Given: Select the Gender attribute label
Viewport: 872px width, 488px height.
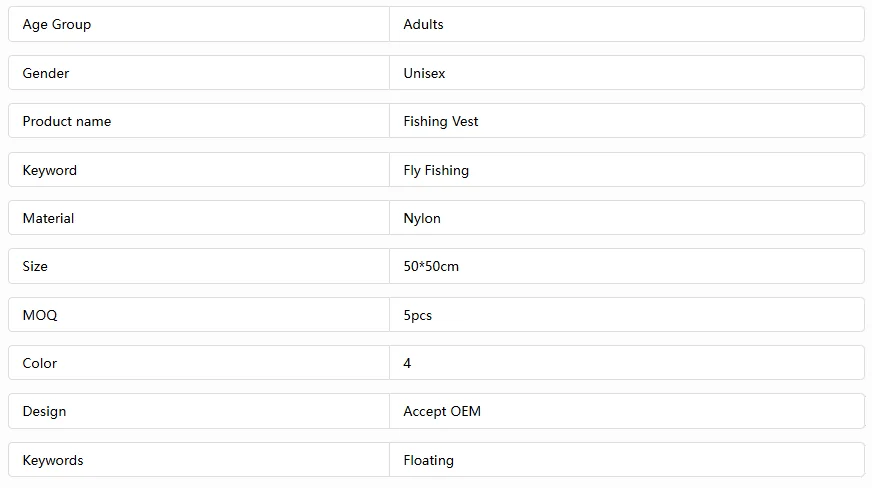Looking at the screenshot, I should tap(46, 73).
